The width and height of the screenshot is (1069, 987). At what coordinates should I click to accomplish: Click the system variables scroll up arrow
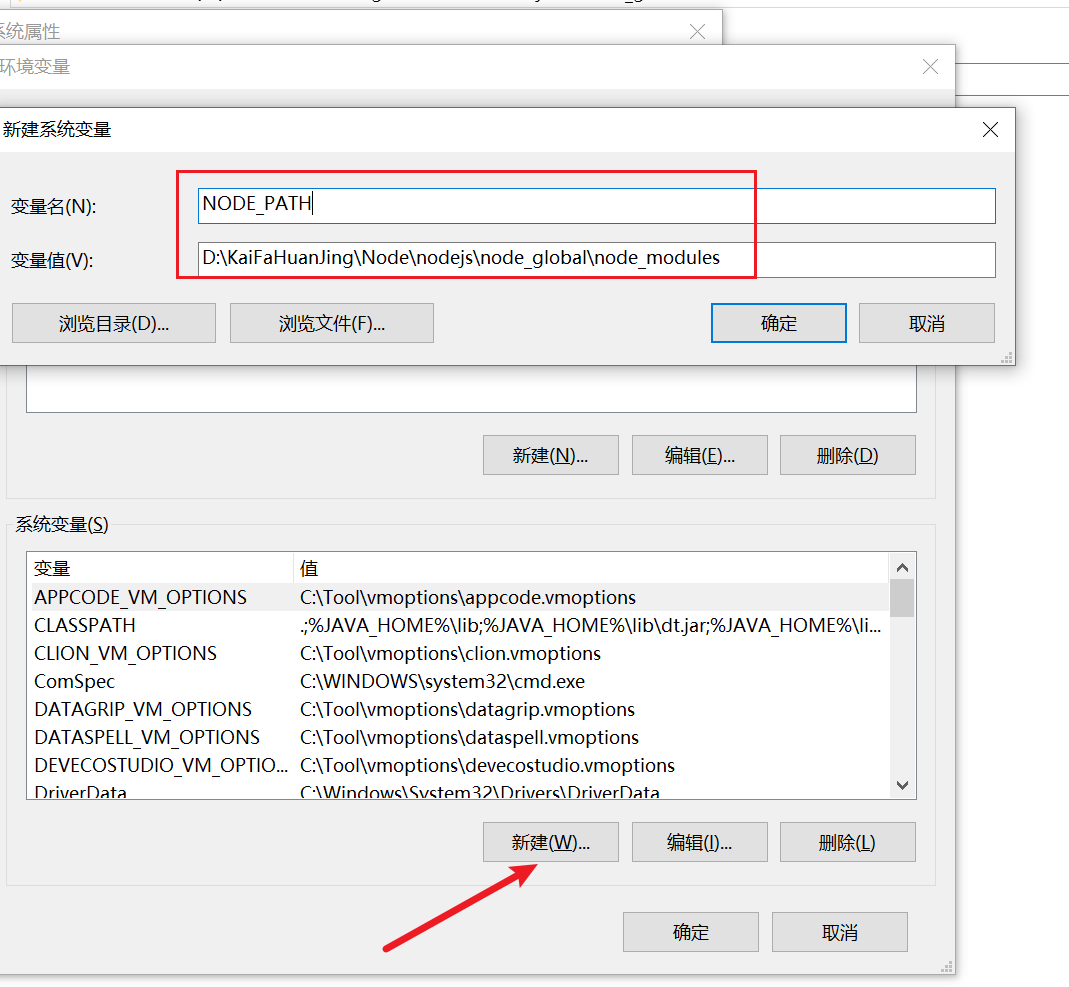902,567
